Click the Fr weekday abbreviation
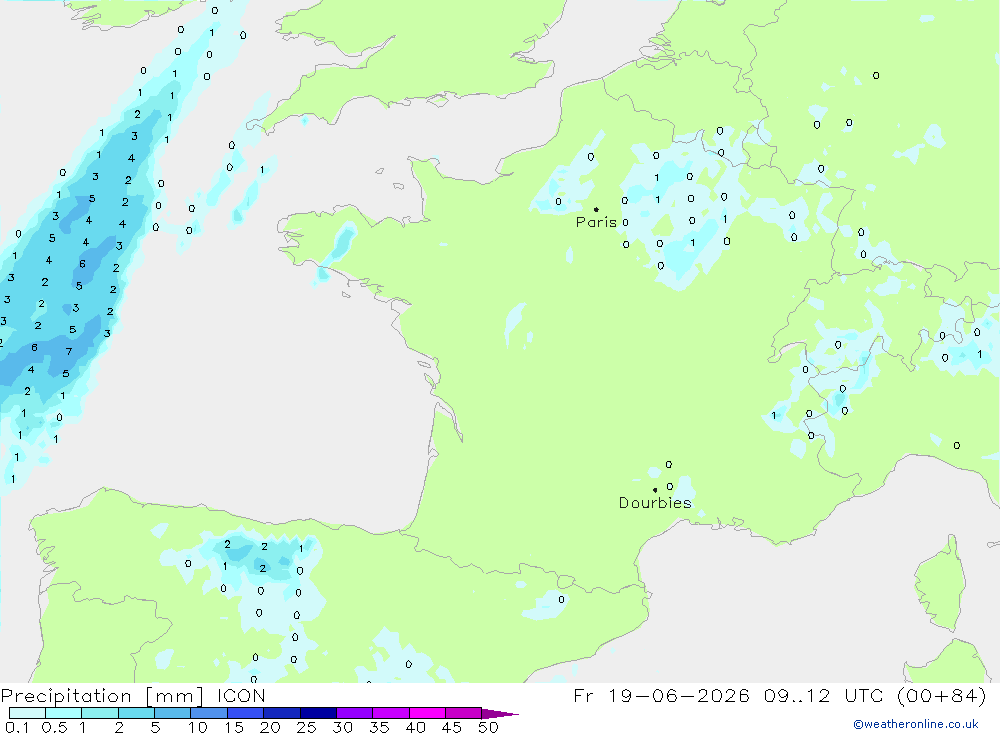This screenshot has height=733, width=1000. tap(583, 696)
